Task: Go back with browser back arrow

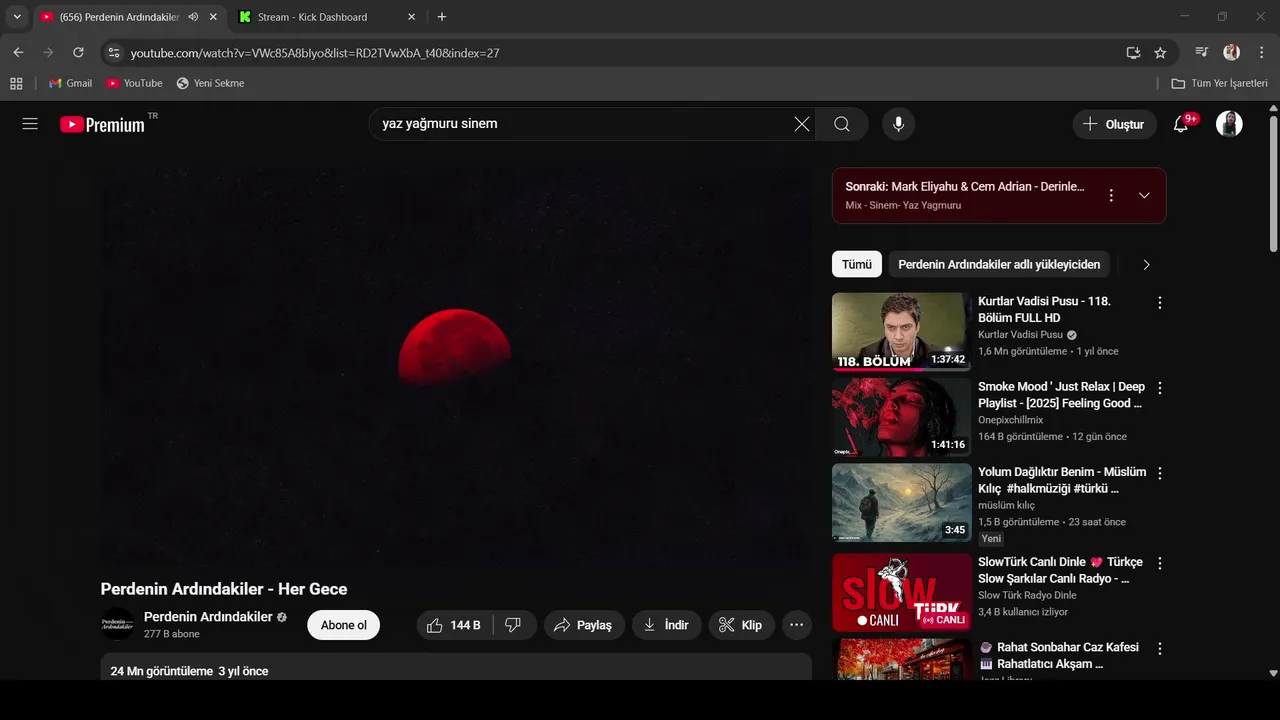Action: point(18,52)
